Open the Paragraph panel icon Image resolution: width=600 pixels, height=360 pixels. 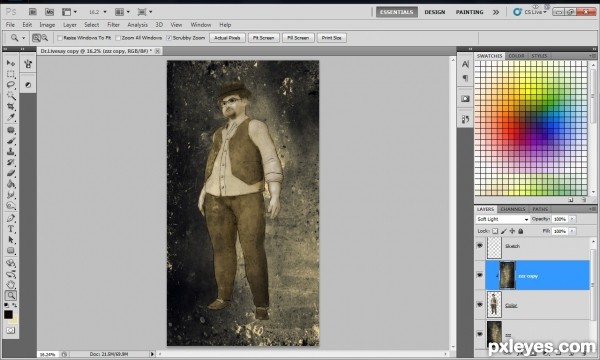click(465, 78)
